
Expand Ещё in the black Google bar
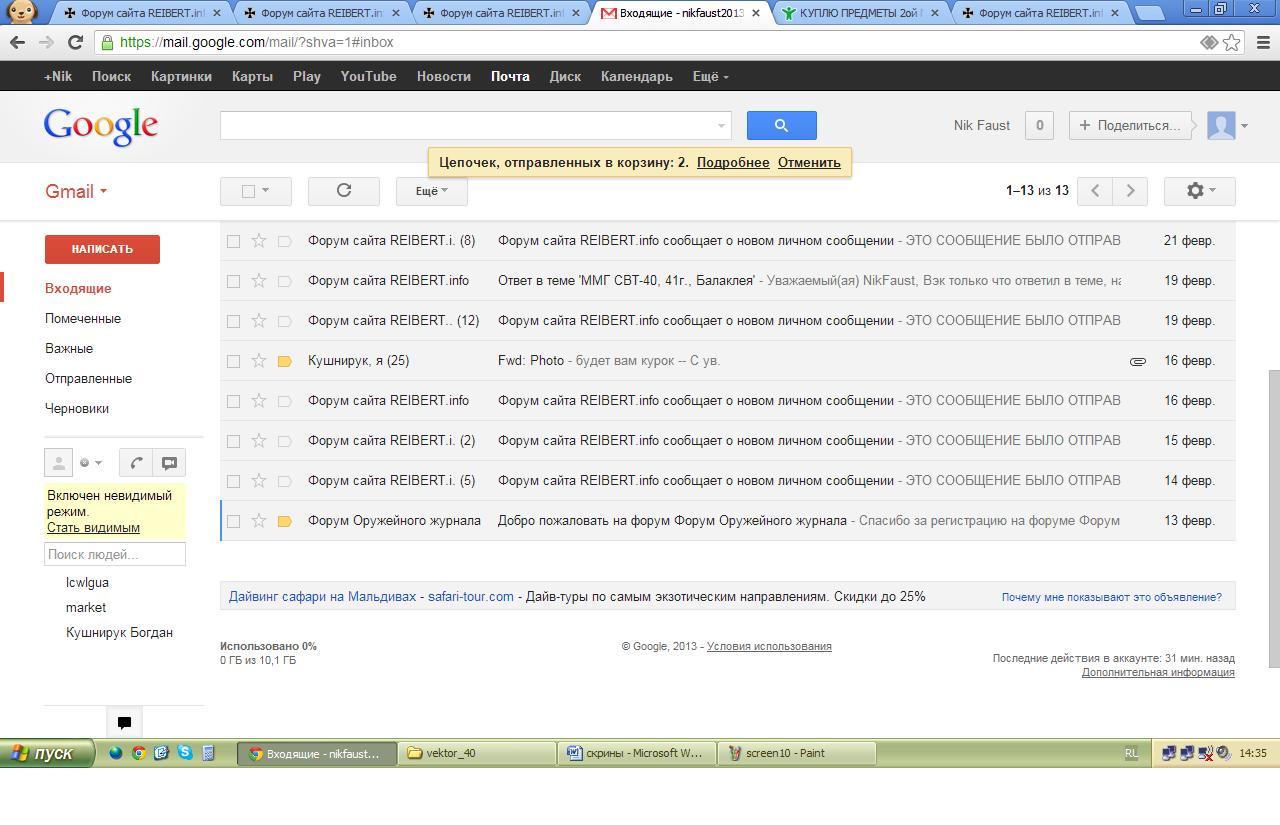tap(711, 76)
